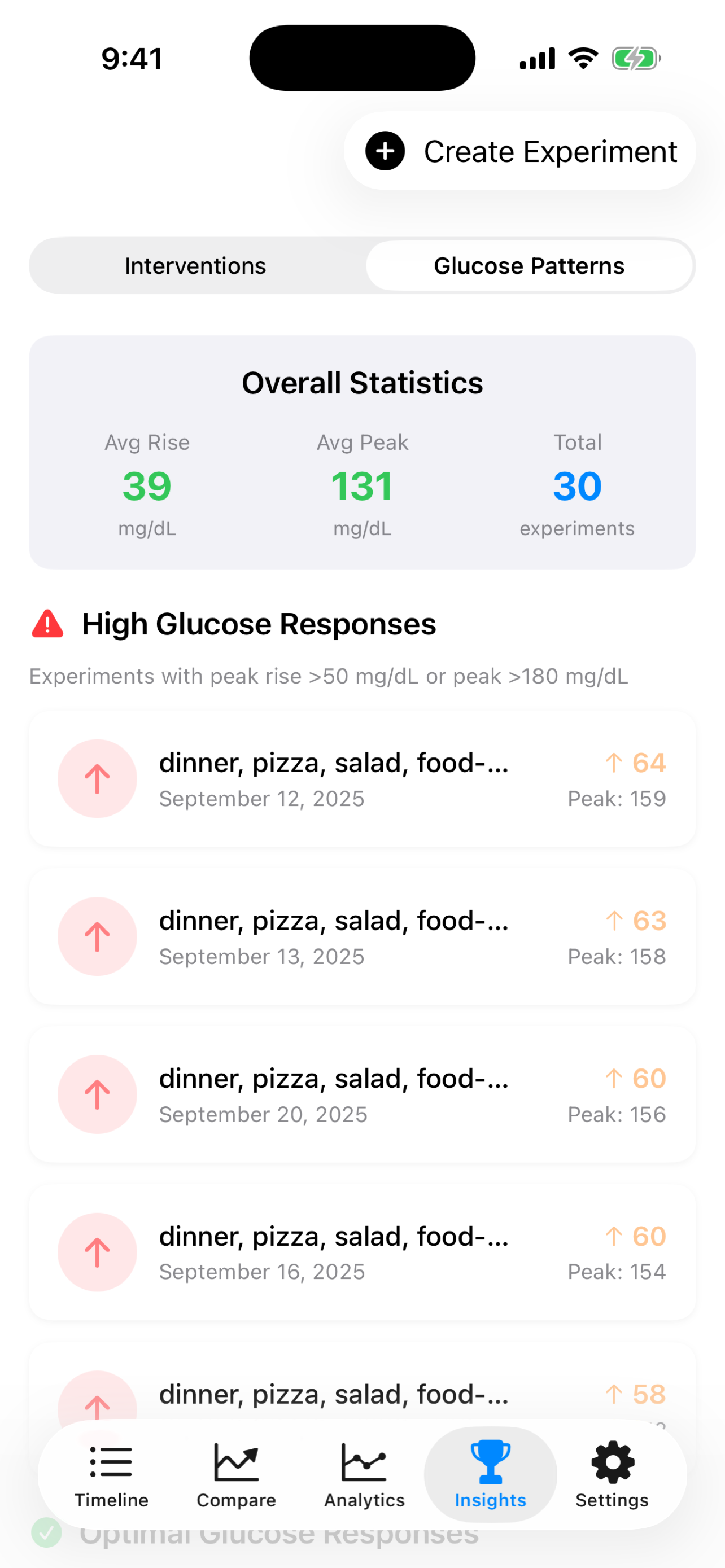The height and width of the screenshot is (1568, 725).
Task: View the experiment with Peak: 154
Action: click(362, 1252)
